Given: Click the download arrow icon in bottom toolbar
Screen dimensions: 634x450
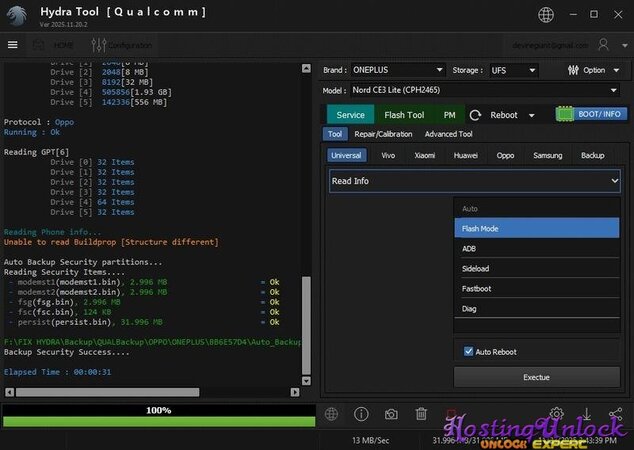Looking at the screenshot, I should (586, 414).
